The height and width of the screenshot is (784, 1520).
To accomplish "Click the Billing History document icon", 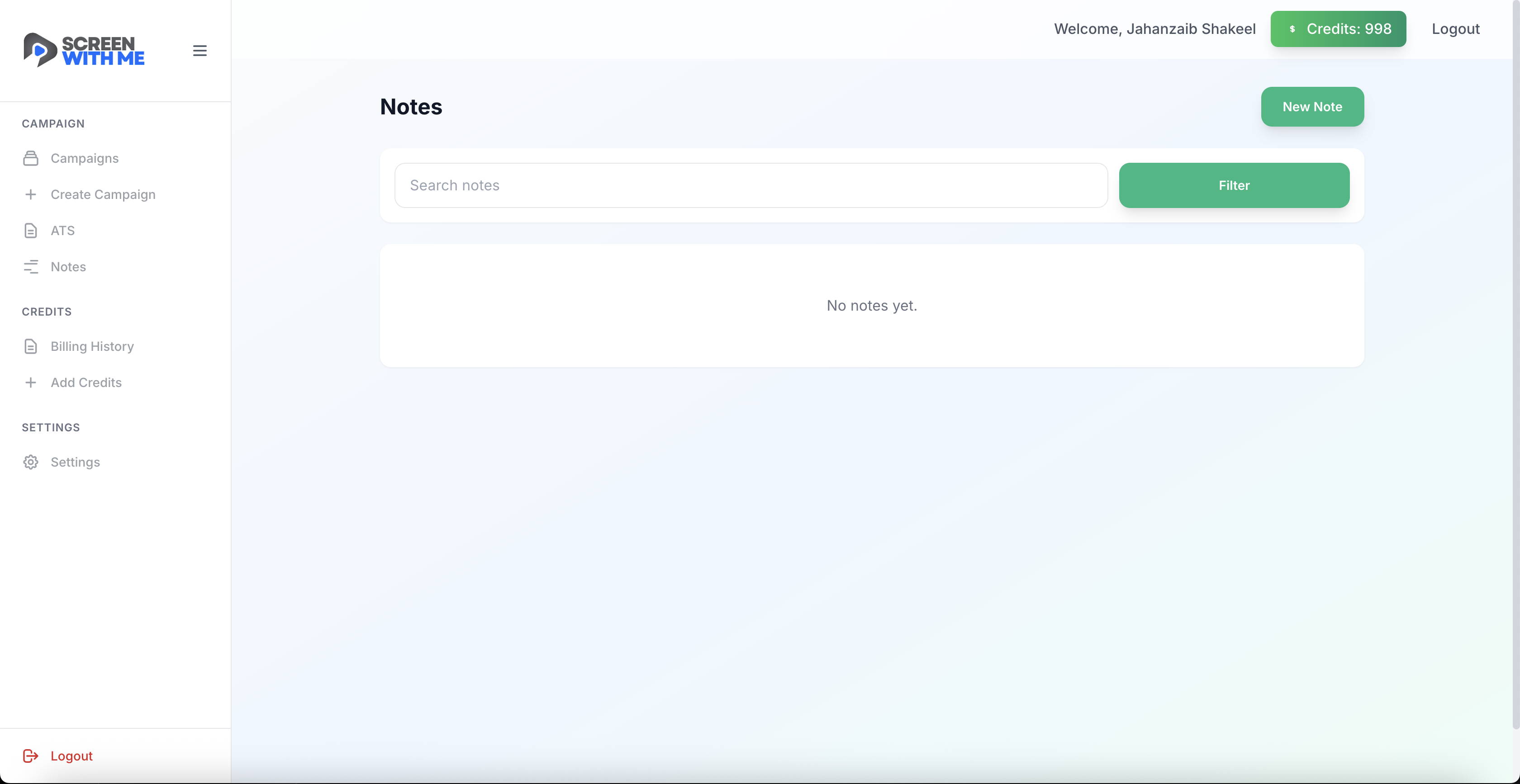I will [x=31, y=346].
